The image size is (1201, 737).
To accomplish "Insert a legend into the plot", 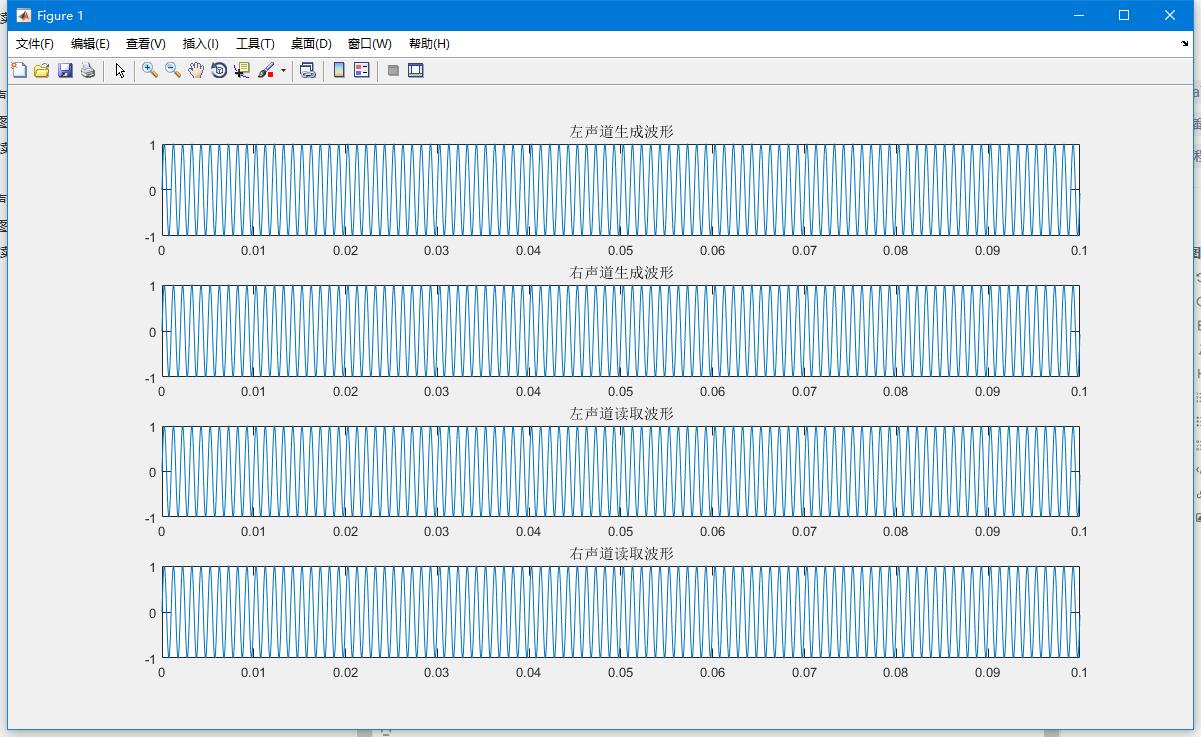I will (x=360, y=70).
